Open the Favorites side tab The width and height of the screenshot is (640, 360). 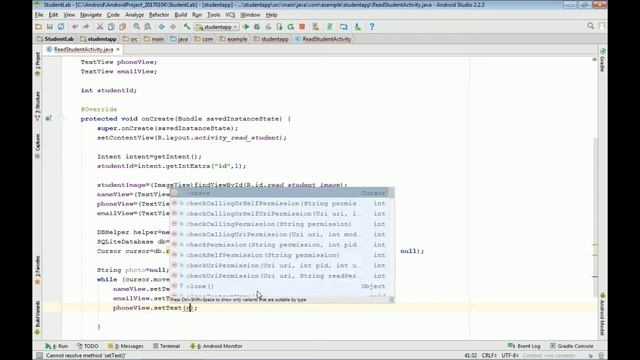point(38,270)
